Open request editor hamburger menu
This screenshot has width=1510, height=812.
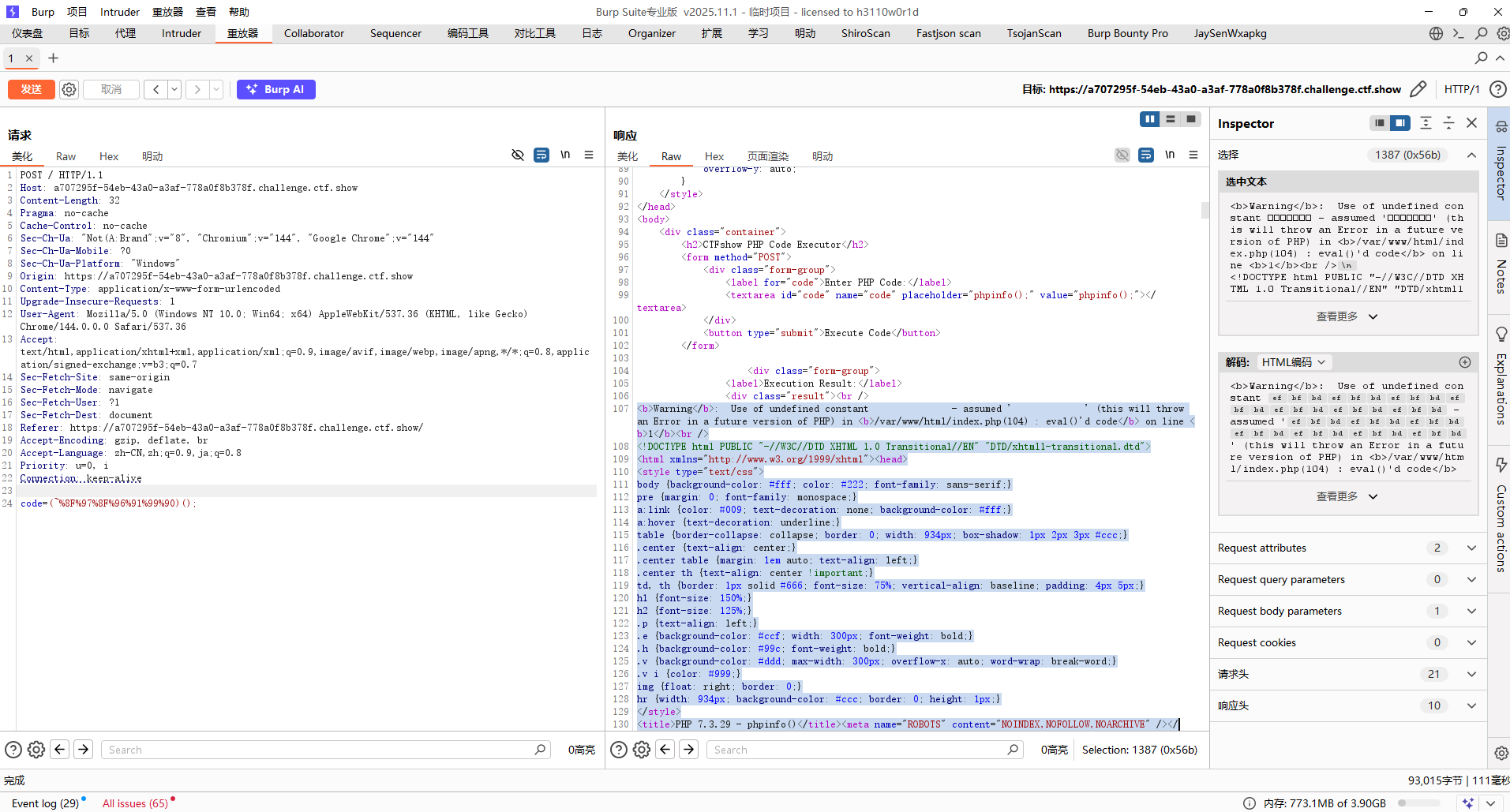point(589,155)
